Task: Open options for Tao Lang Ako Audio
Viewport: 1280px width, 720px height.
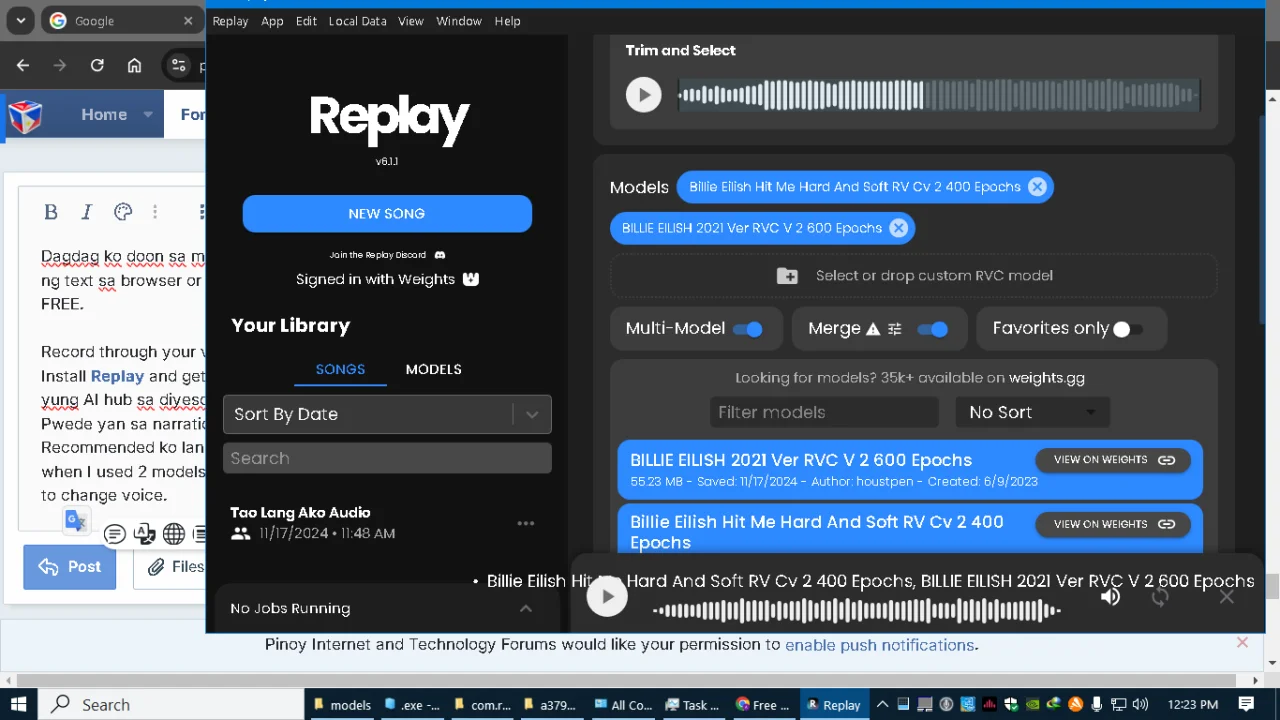Action: click(x=526, y=523)
